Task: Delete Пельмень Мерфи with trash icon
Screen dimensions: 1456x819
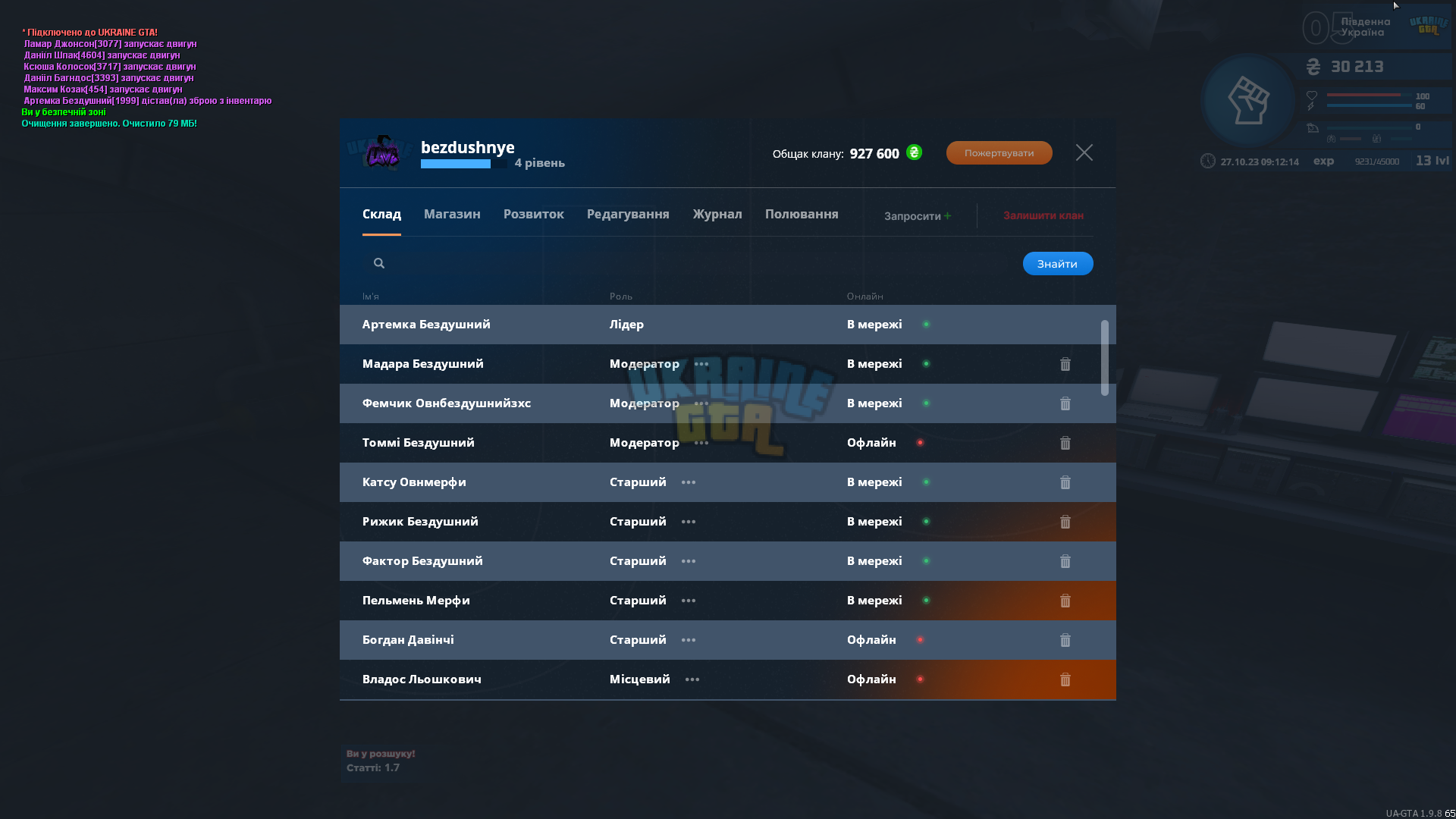Action: (x=1065, y=601)
